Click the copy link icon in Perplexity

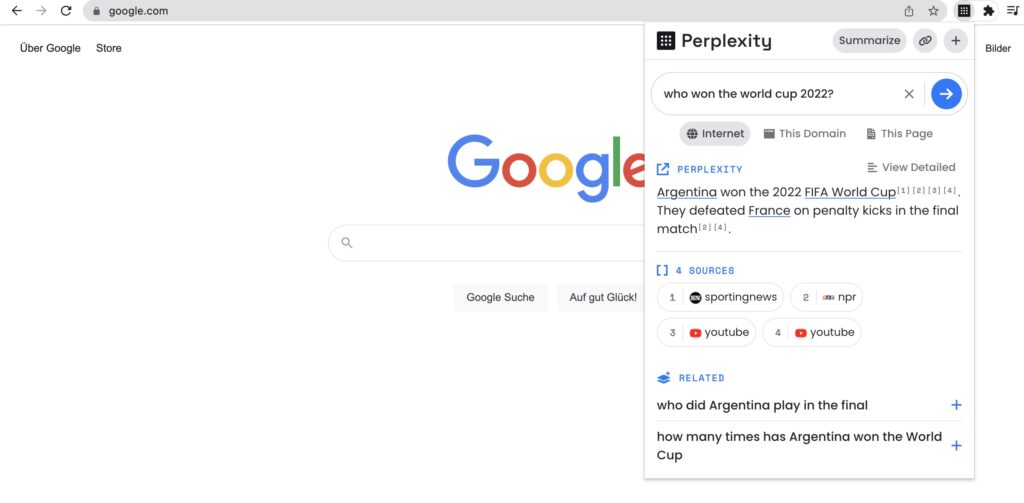click(x=925, y=41)
